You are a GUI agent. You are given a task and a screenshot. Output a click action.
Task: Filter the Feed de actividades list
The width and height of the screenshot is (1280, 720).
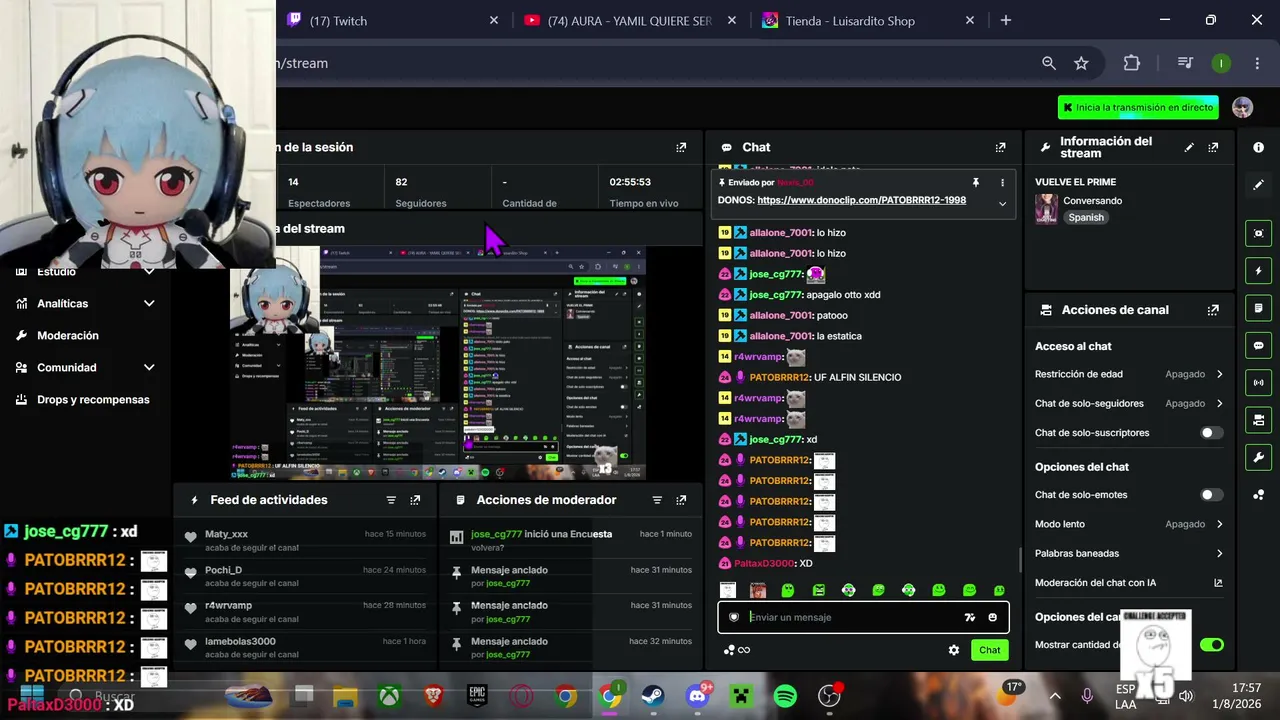(391, 500)
